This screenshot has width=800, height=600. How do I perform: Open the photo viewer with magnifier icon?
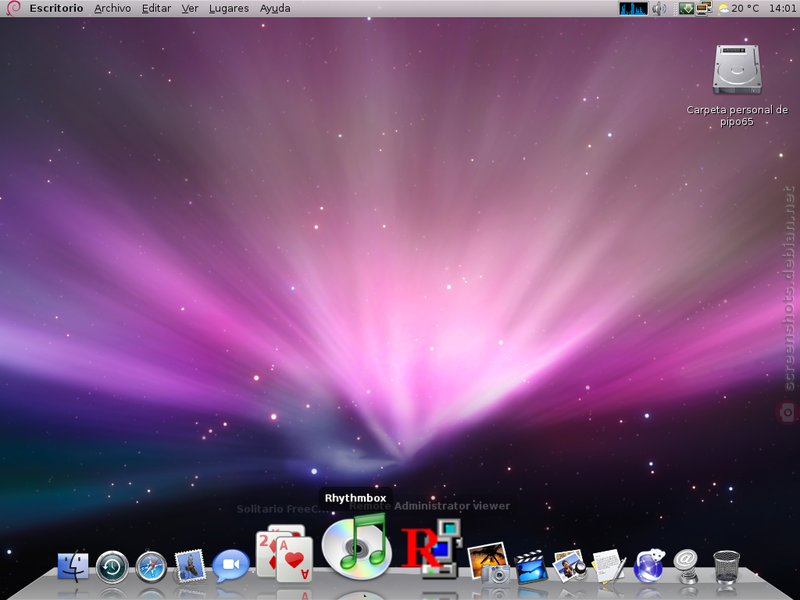[x=570, y=566]
